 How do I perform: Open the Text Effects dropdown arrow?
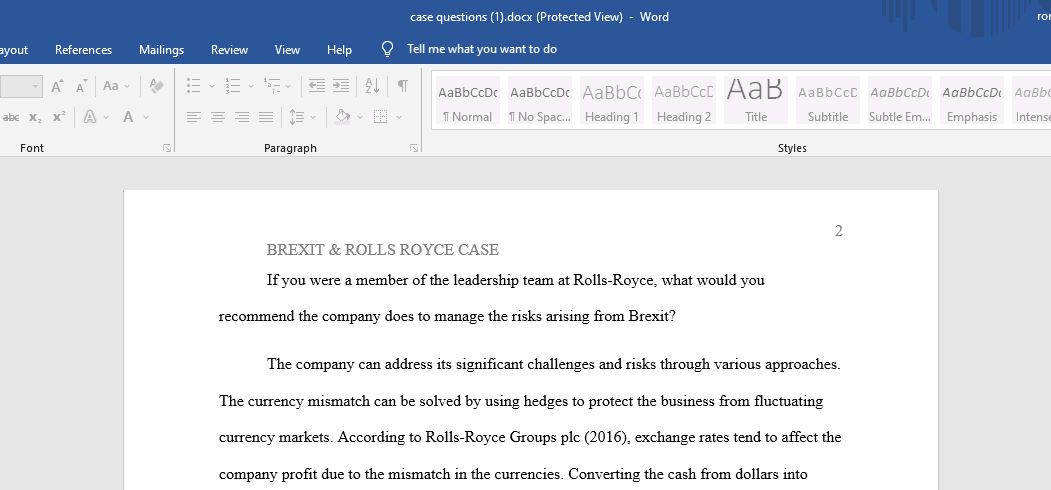[x=106, y=117]
